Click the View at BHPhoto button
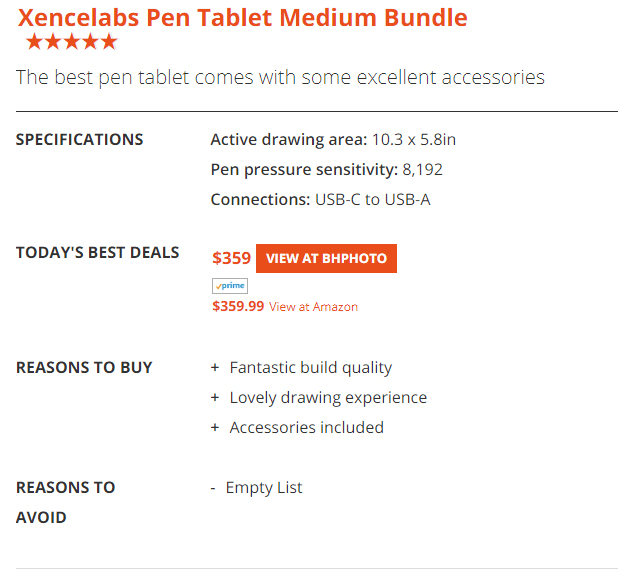This screenshot has width=626, height=581. 326,258
